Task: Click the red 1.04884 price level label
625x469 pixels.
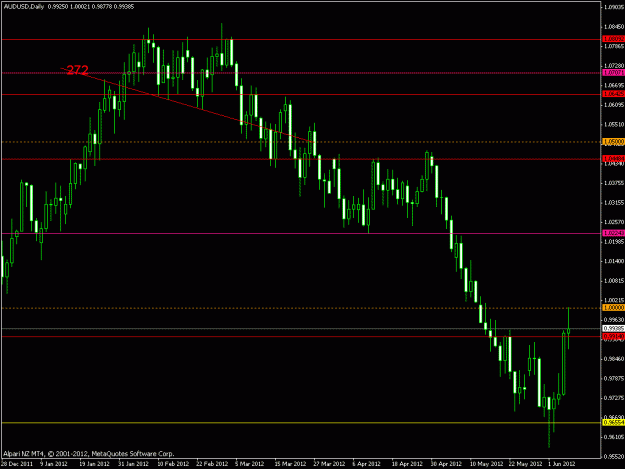Action: coord(613,159)
